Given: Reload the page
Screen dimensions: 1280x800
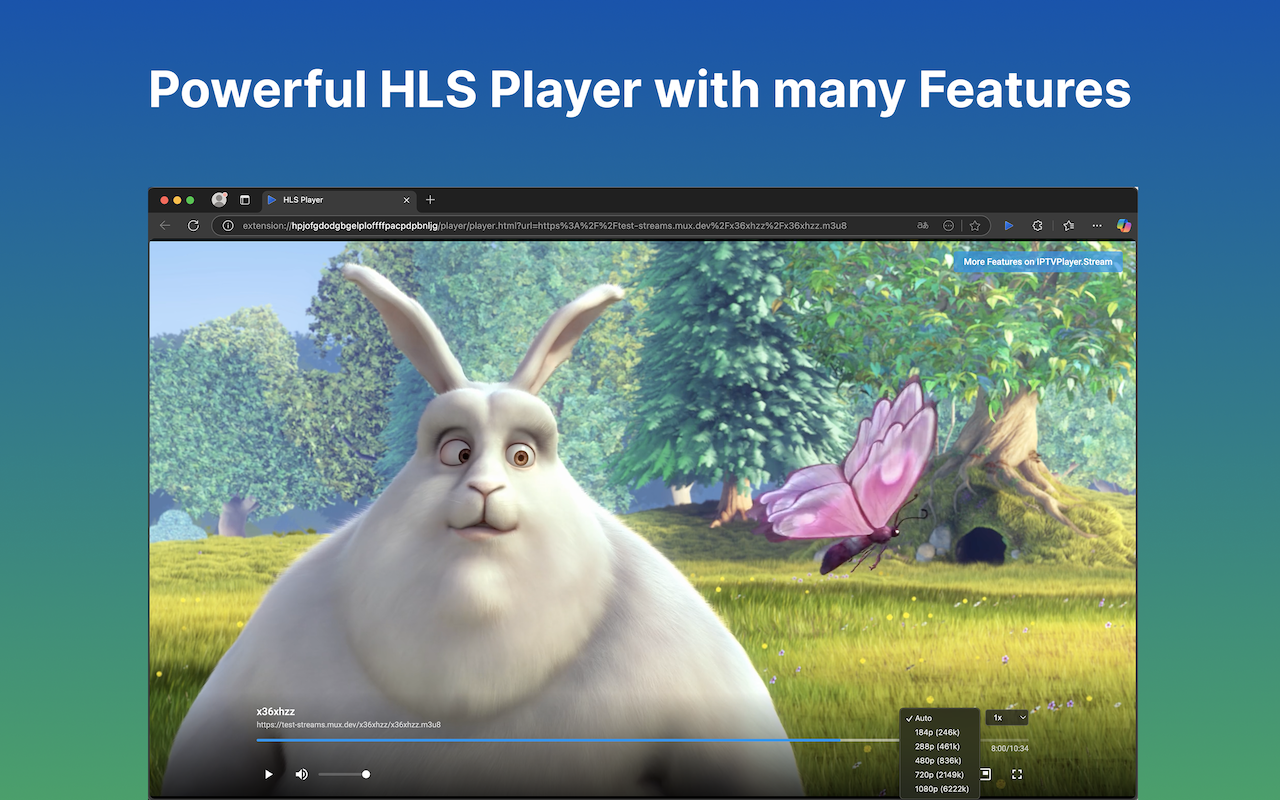Looking at the screenshot, I should 193,226.
